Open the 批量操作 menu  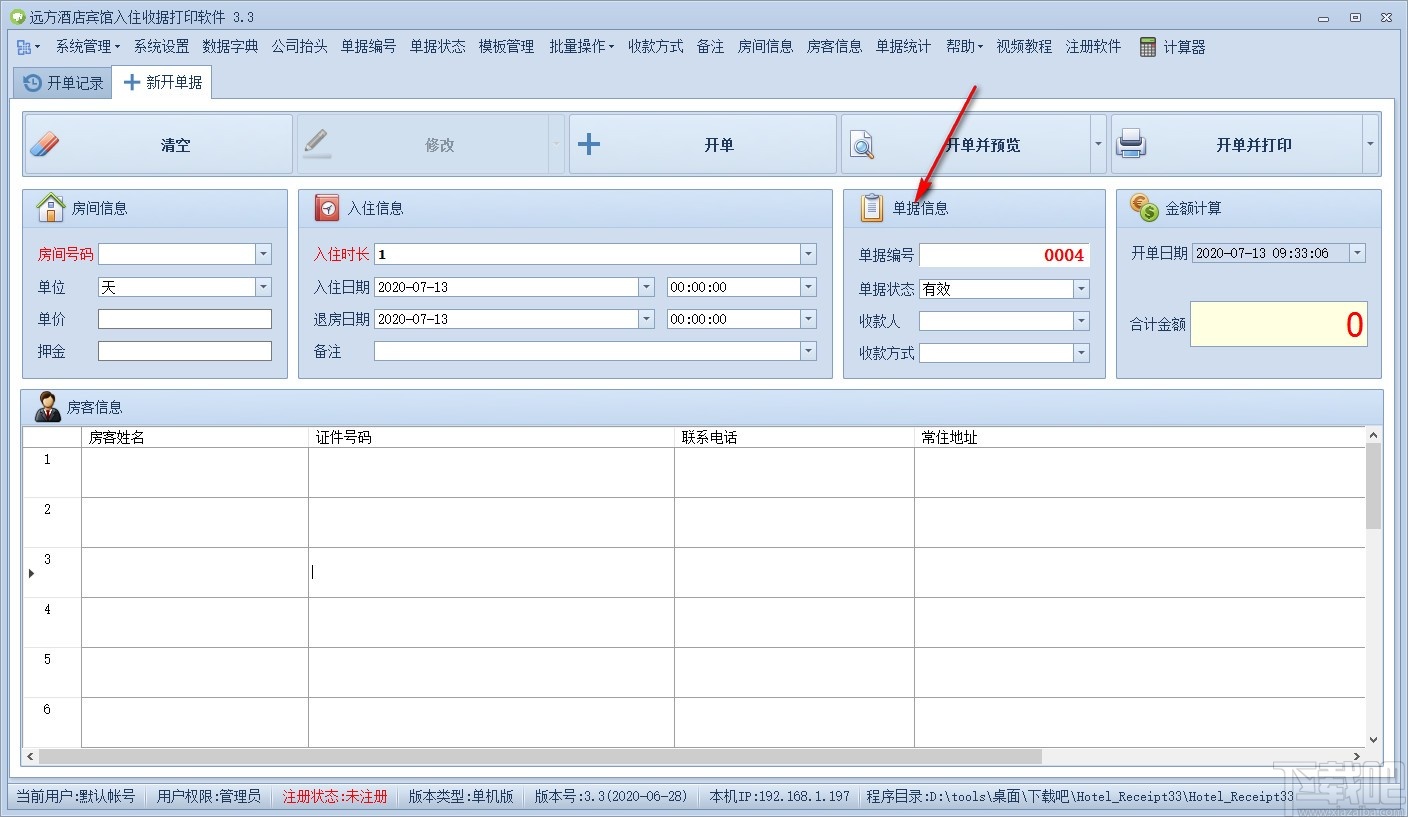[581, 47]
